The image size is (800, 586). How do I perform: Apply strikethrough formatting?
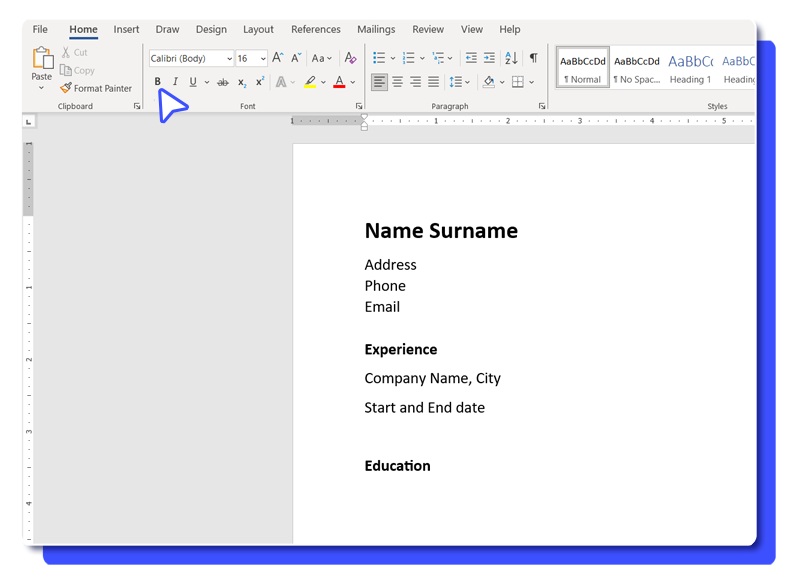(x=223, y=82)
